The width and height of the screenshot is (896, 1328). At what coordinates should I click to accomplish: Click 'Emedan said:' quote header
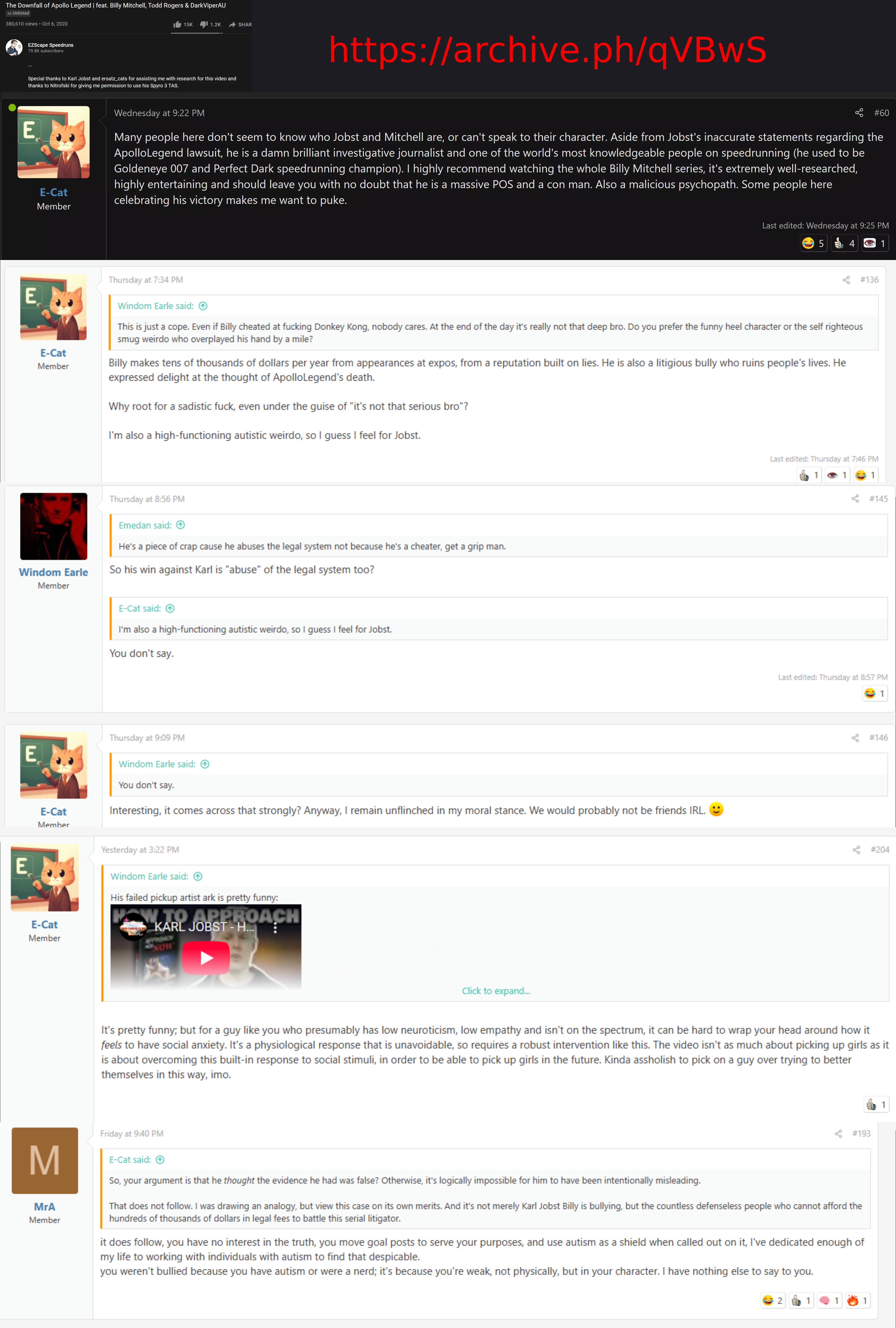(x=145, y=525)
